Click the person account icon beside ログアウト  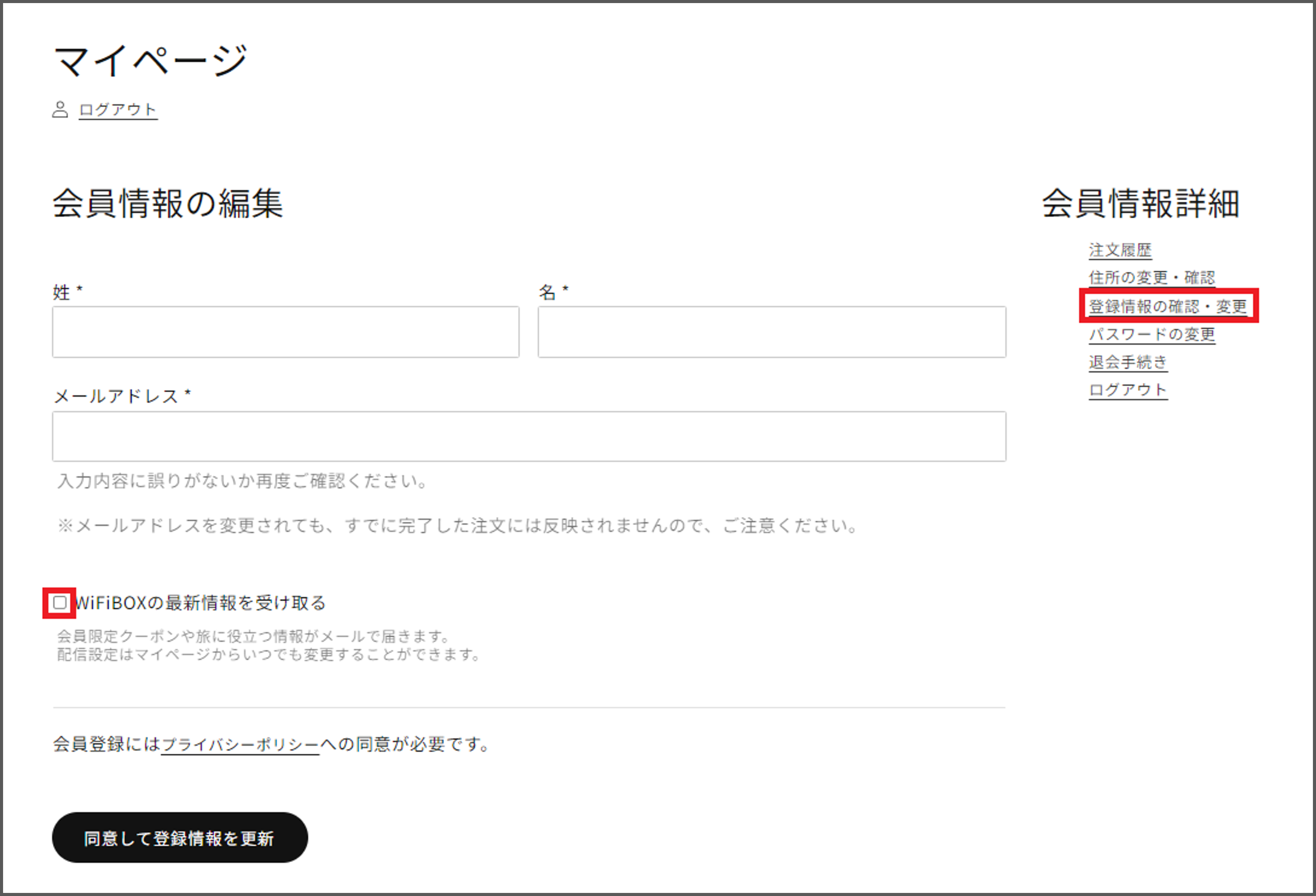(x=61, y=109)
